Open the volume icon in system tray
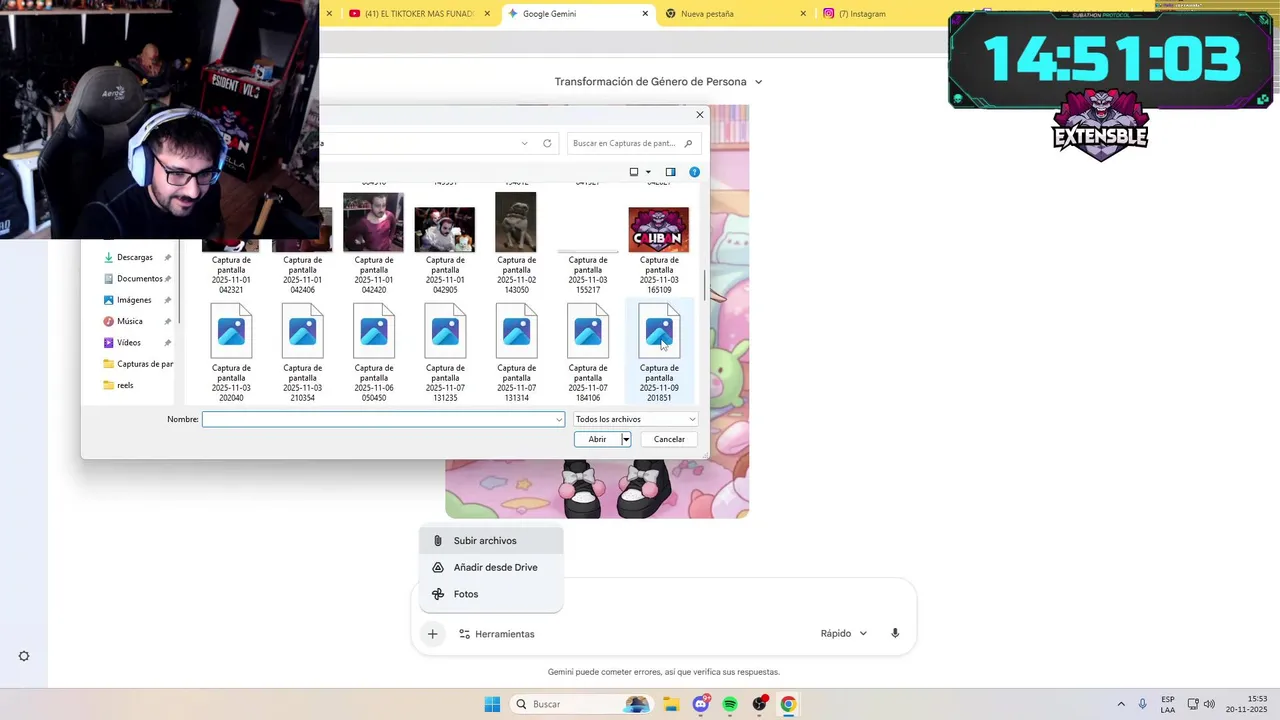Image resolution: width=1280 pixels, height=720 pixels. pos(1209,704)
